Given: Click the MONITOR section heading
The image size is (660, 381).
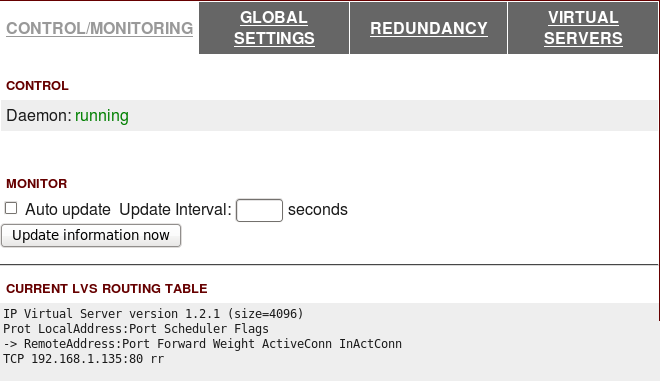Looking at the screenshot, I should [x=37, y=184].
